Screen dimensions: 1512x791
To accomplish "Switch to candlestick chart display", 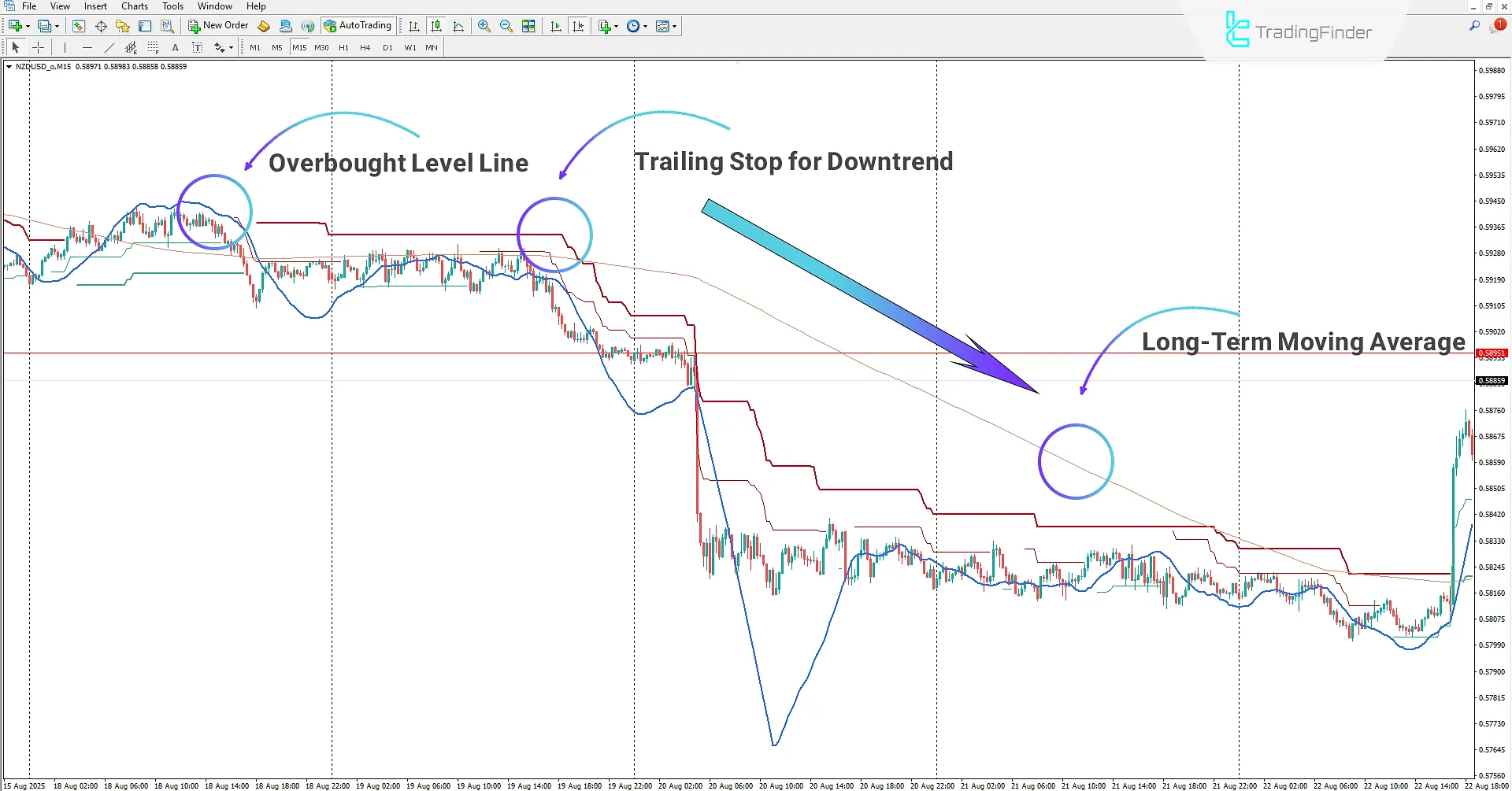I will click(x=436, y=25).
